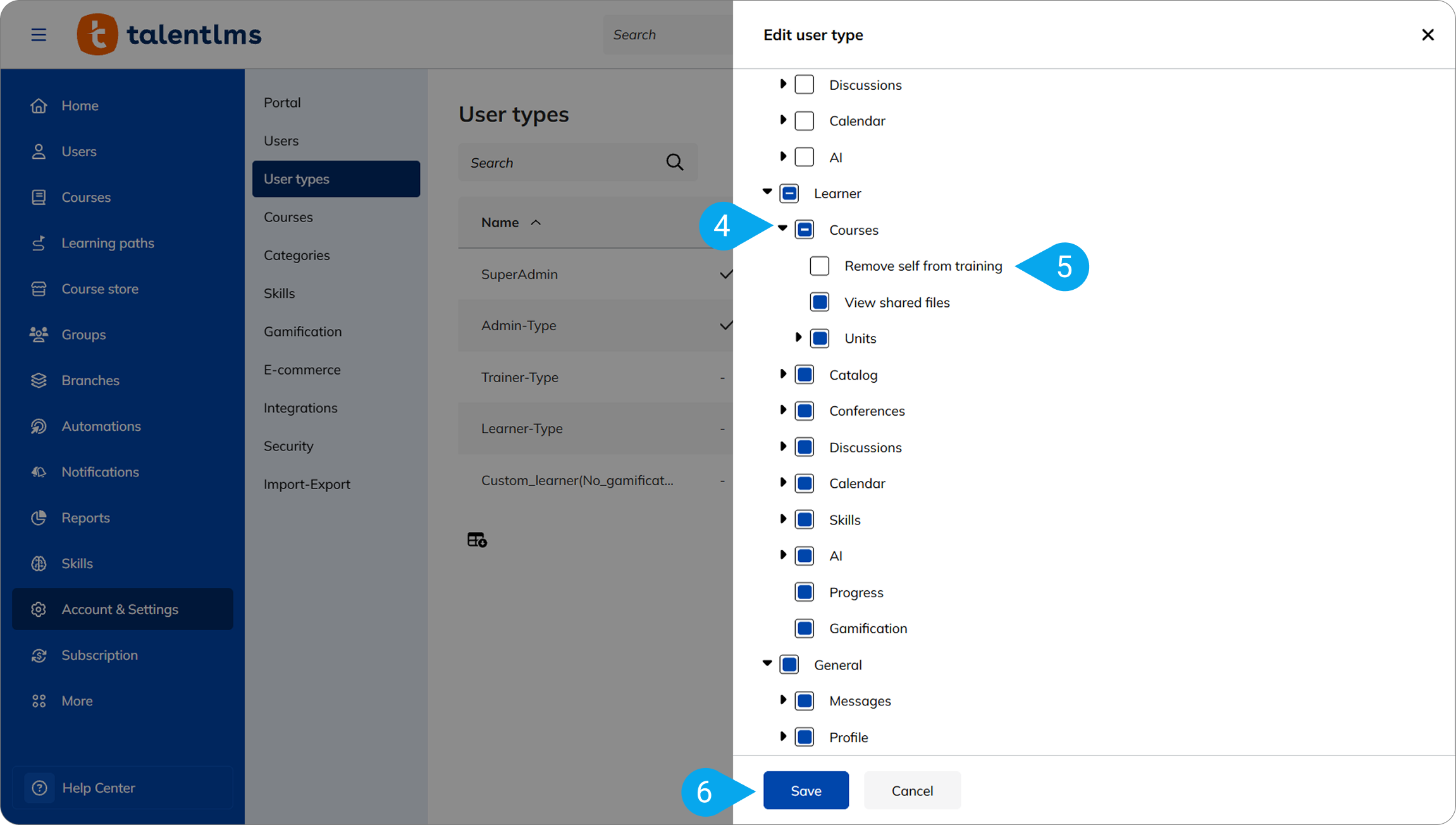Click the Reports pie chart icon

coord(39,518)
